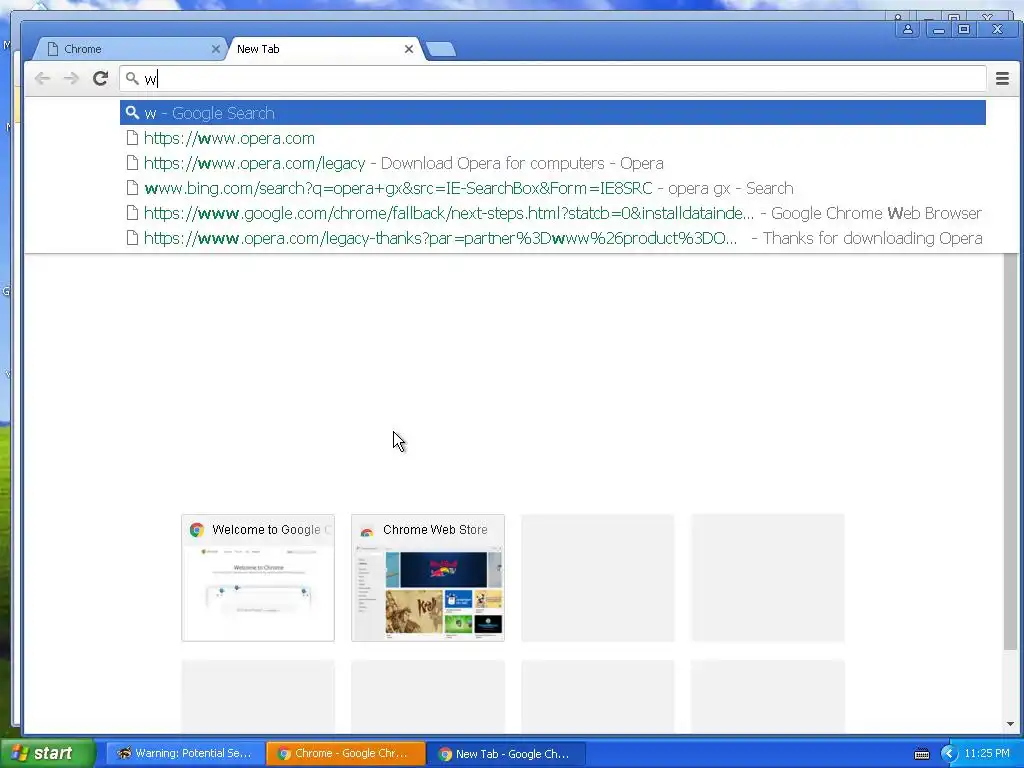Maximize the Chrome window

pyautogui.click(x=963, y=29)
